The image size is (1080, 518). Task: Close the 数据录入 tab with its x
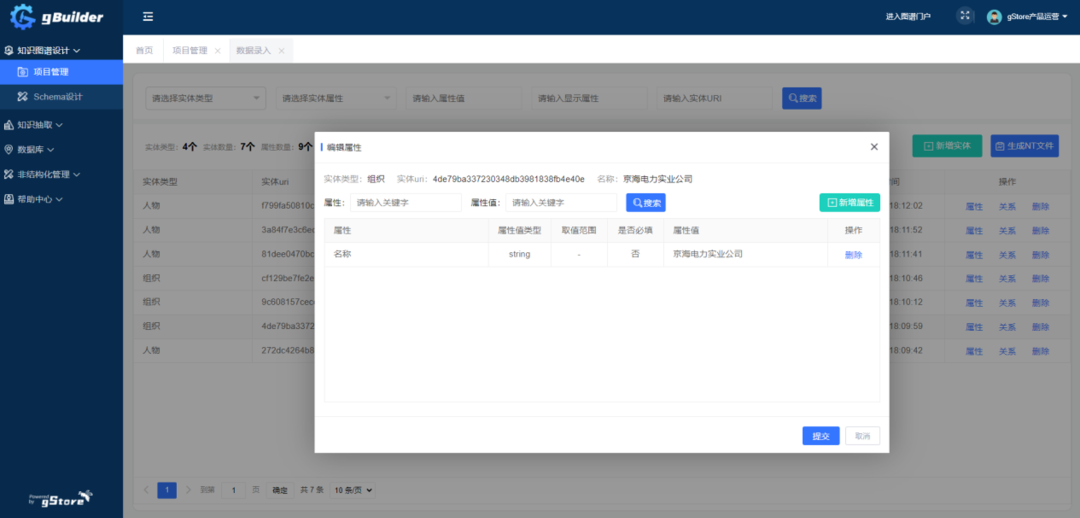point(281,51)
